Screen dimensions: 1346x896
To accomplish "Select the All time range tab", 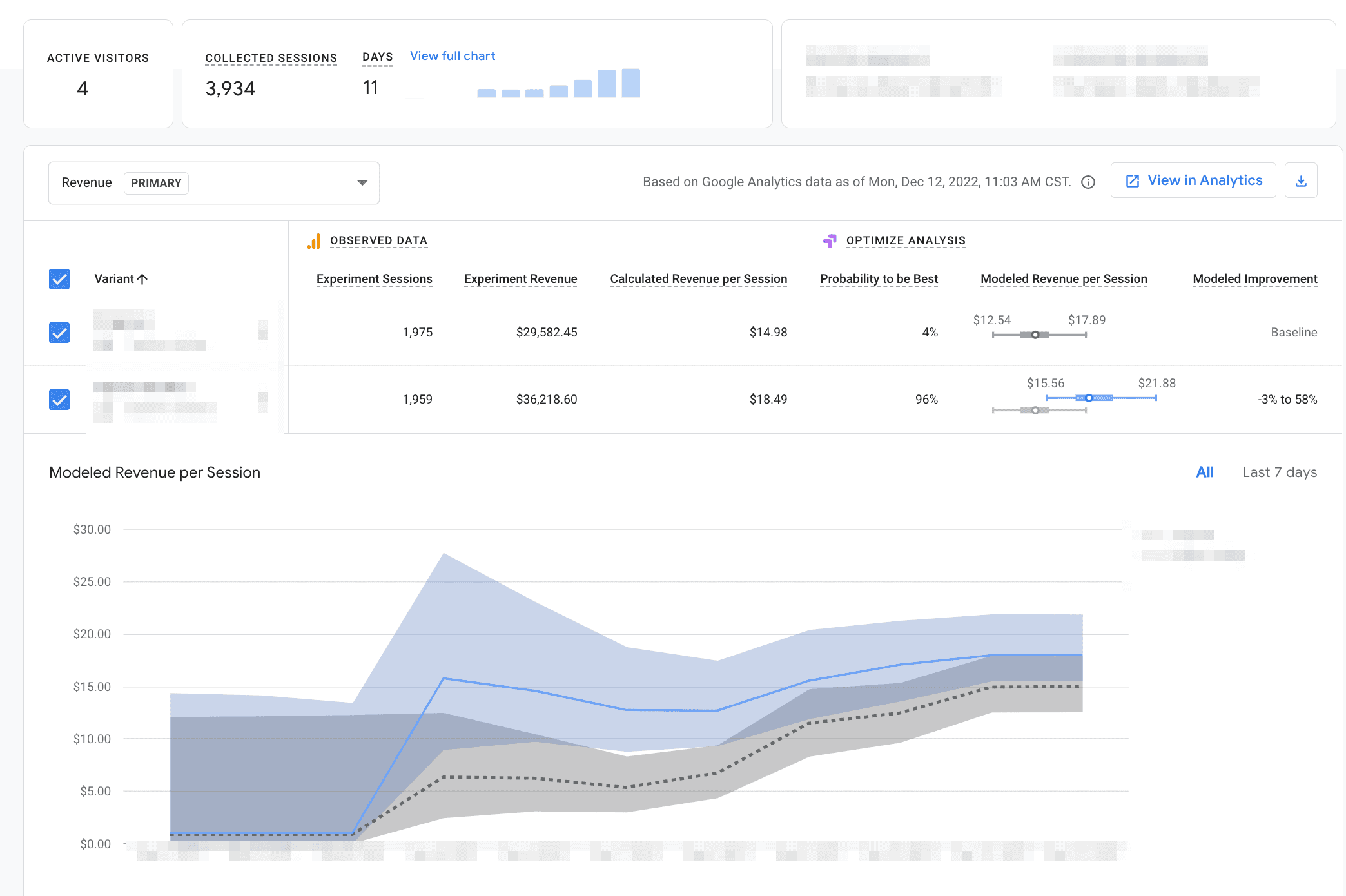I will point(1204,472).
